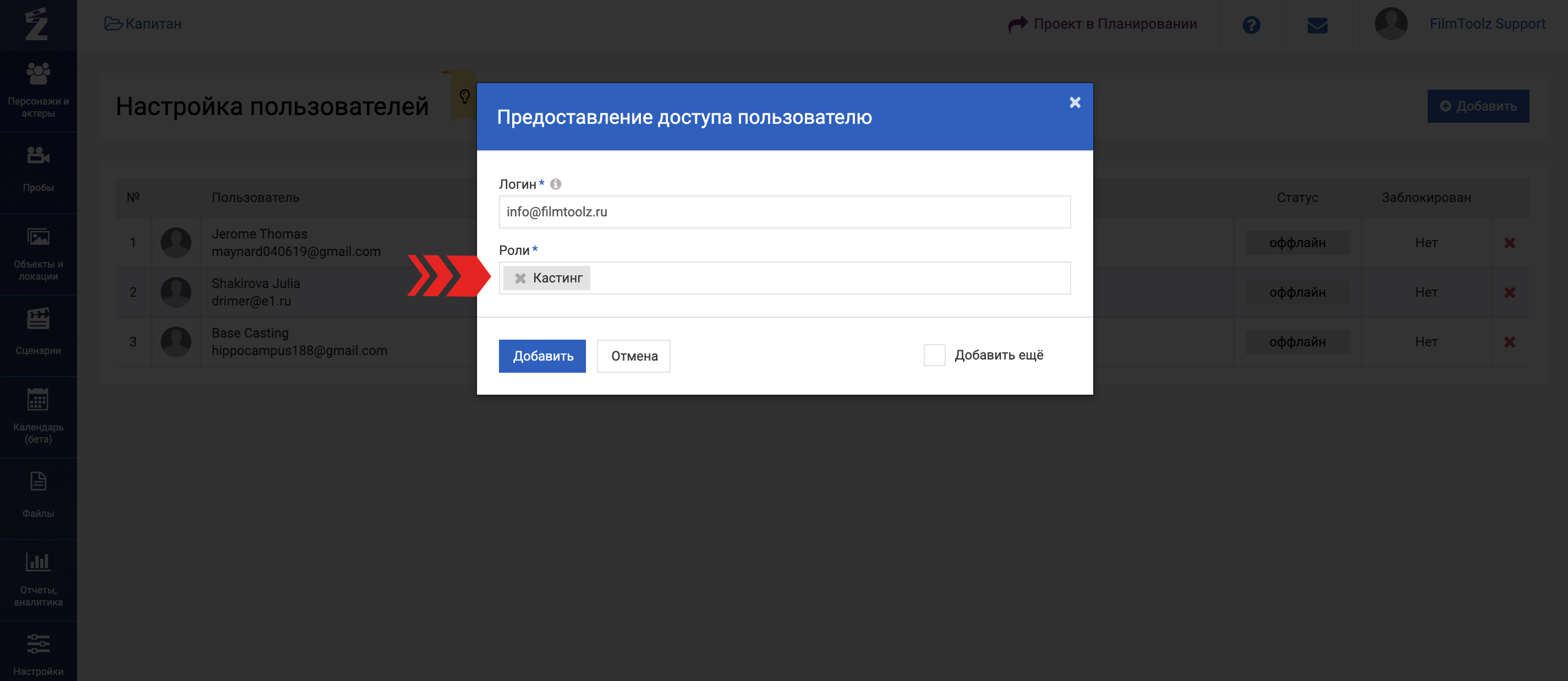Image resolution: width=1568 pixels, height=681 pixels.
Task: Click the Логин info hint icon
Action: point(556,184)
